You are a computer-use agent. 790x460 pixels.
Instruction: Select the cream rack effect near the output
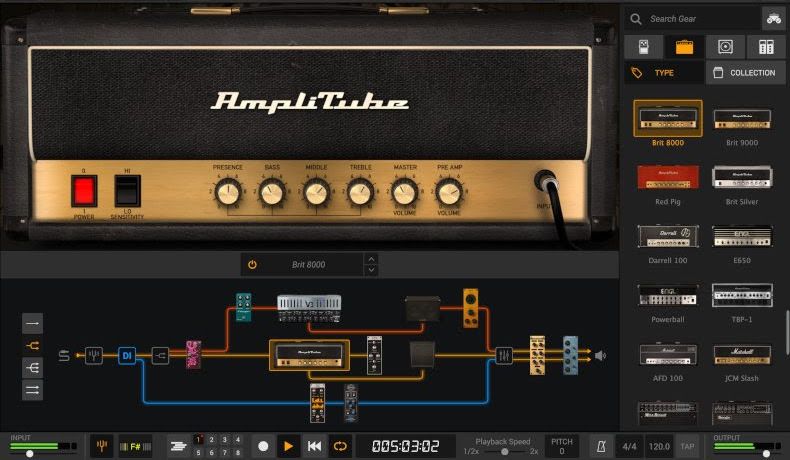[x=537, y=355]
